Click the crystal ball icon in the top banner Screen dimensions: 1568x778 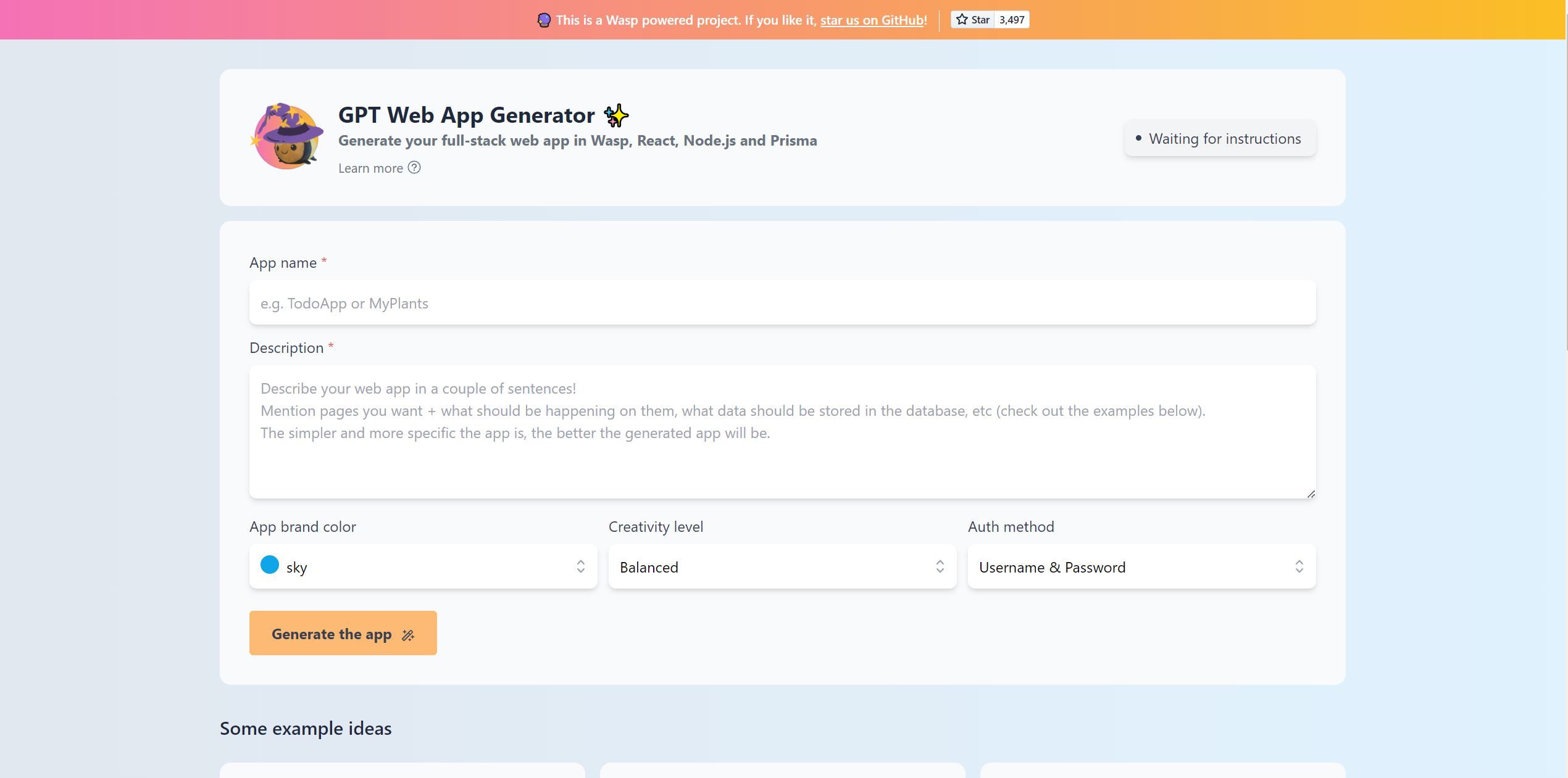[x=544, y=19]
